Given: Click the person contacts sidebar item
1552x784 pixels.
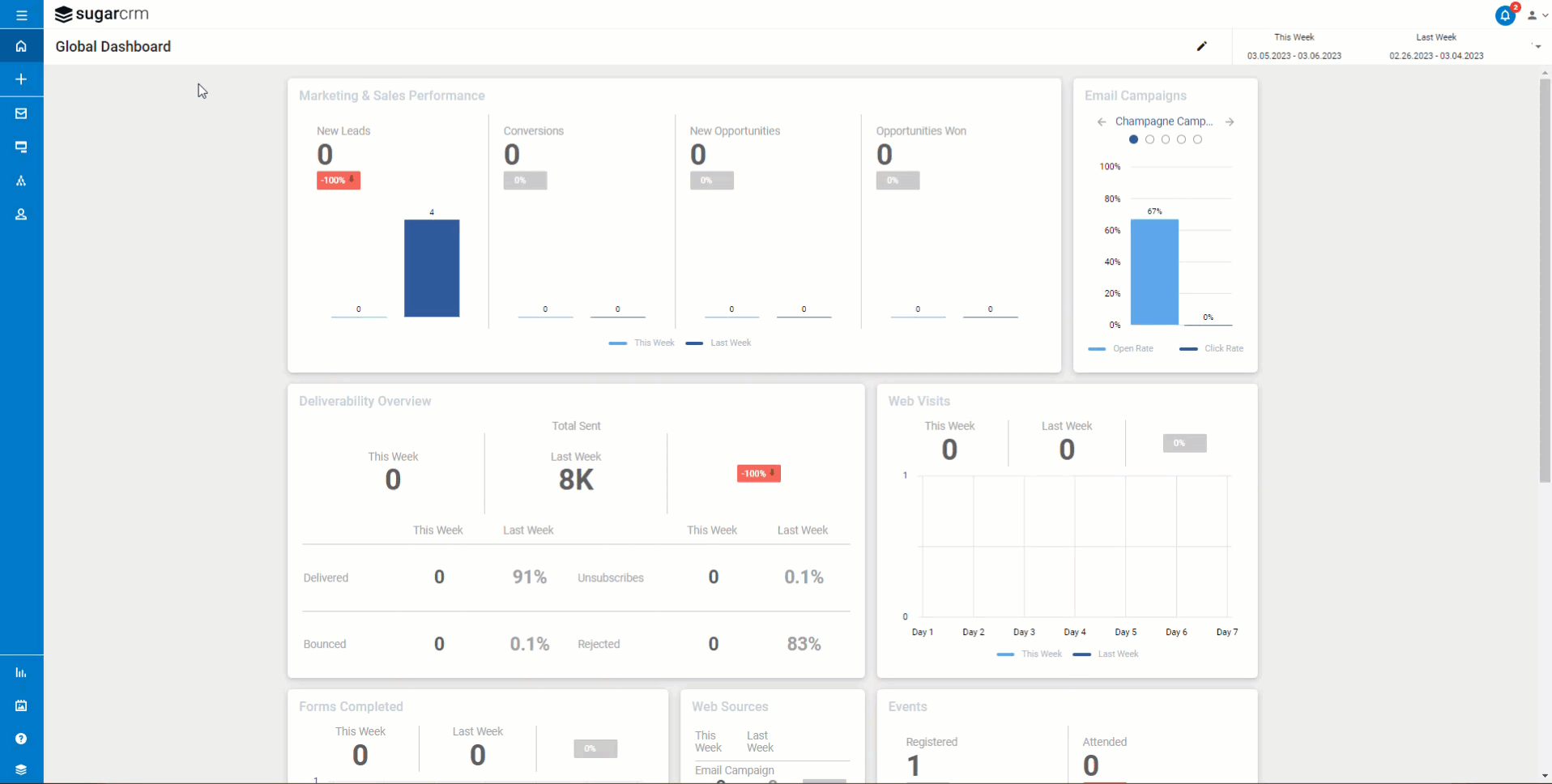Looking at the screenshot, I should tap(21, 215).
